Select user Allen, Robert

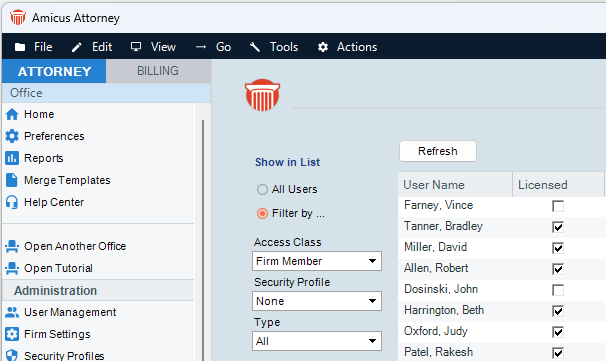pos(436,268)
